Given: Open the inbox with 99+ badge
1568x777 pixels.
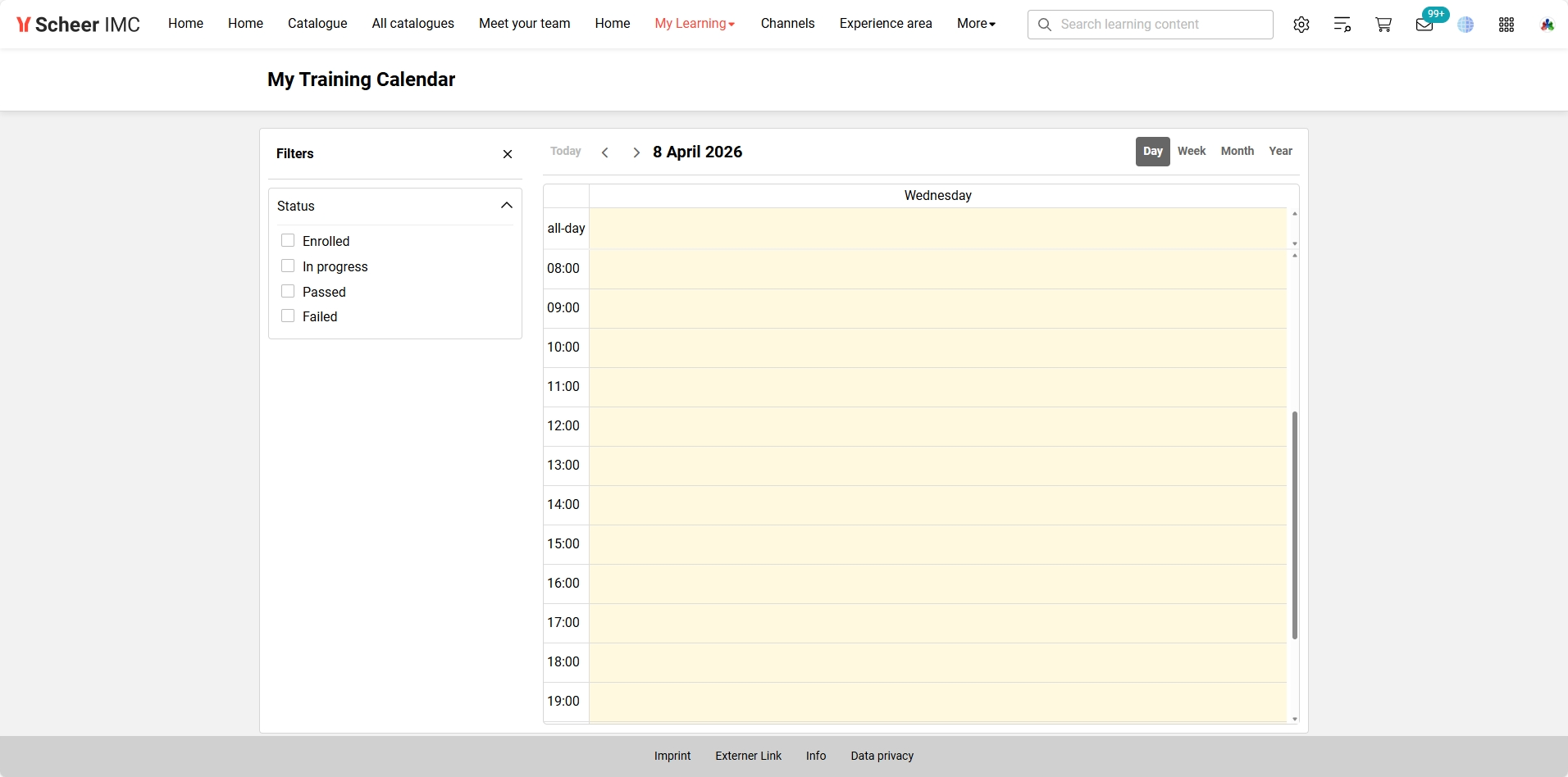Looking at the screenshot, I should [x=1425, y=25].
